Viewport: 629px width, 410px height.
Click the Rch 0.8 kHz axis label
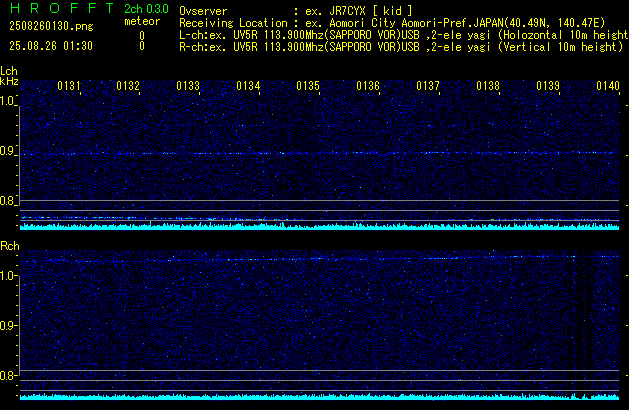(x=8, y=376)
